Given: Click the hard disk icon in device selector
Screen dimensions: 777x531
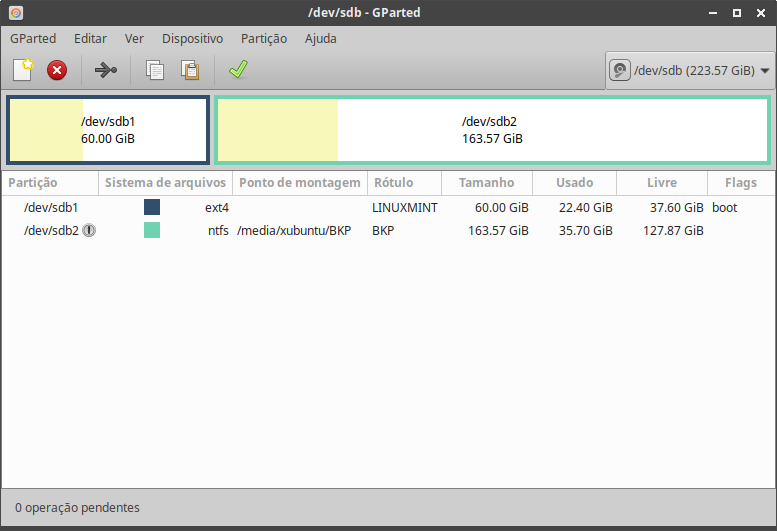Looking at the screenshot, I should click(620, 70).
